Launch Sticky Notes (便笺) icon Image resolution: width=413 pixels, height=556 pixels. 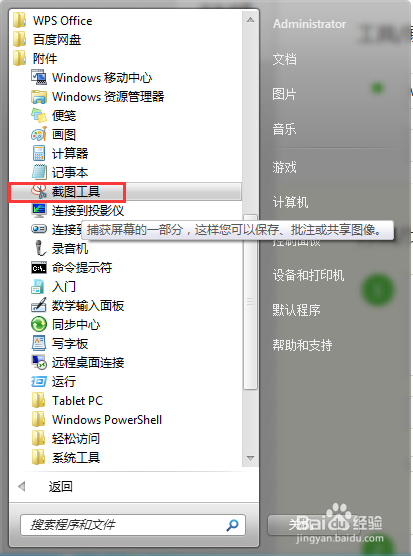[39, 115]
